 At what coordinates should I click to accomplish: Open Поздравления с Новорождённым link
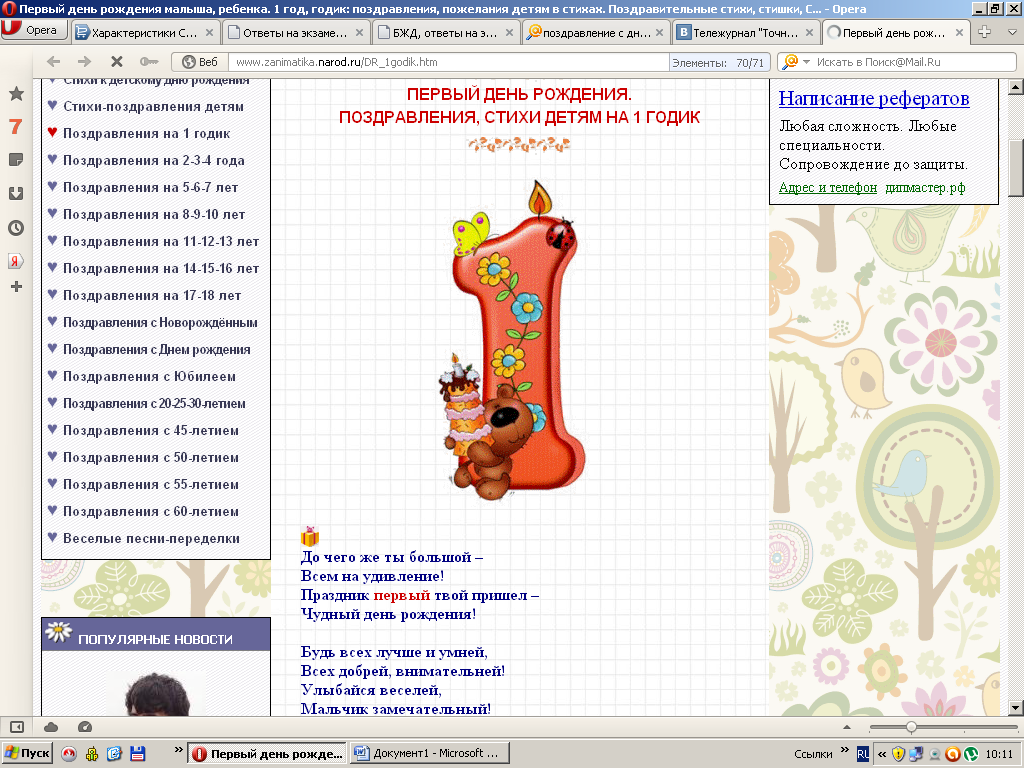pyautogui.click(x=160, y=323)
